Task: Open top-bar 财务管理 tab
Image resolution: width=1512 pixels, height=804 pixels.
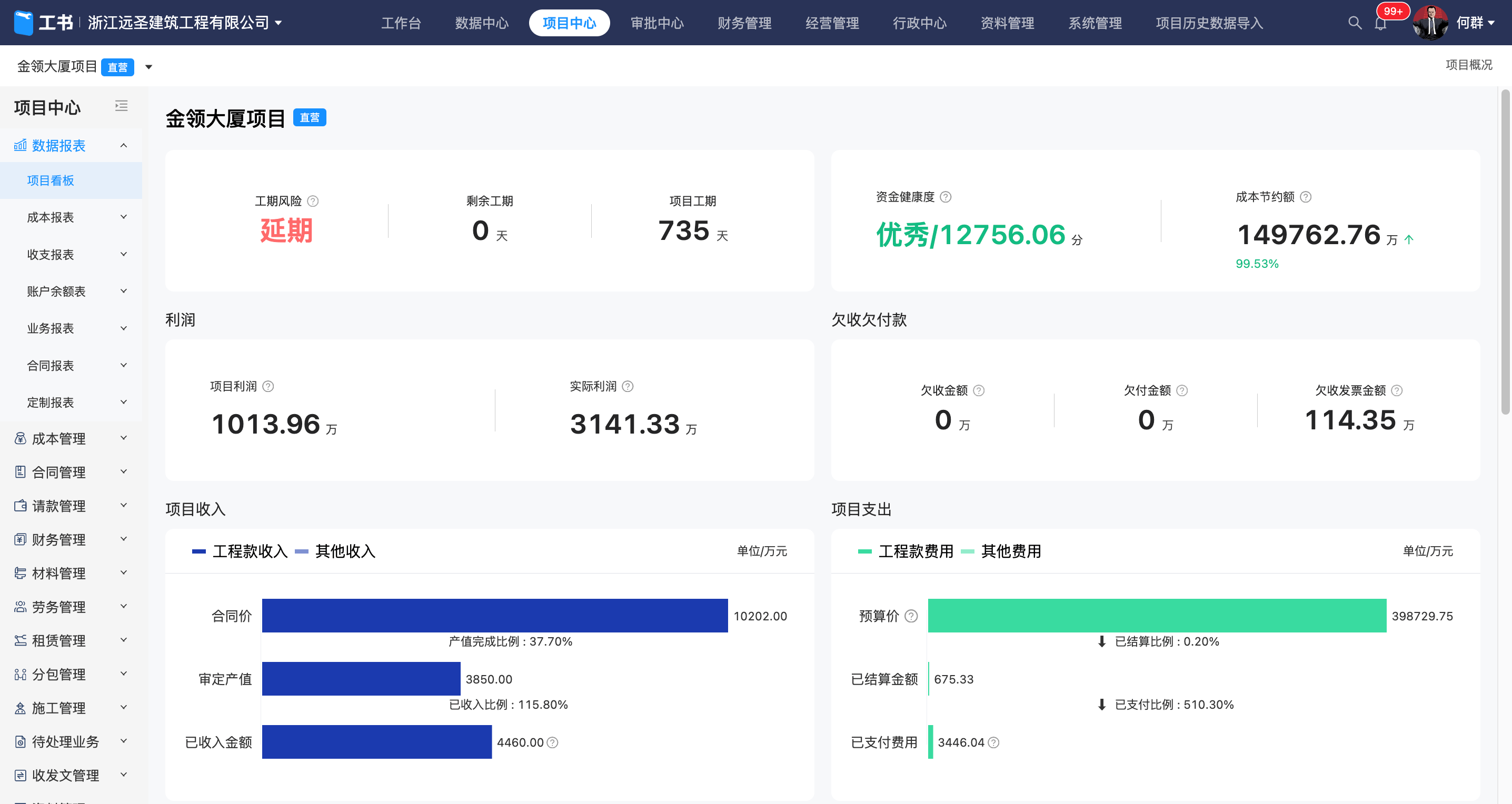Action: coord(744,23)
